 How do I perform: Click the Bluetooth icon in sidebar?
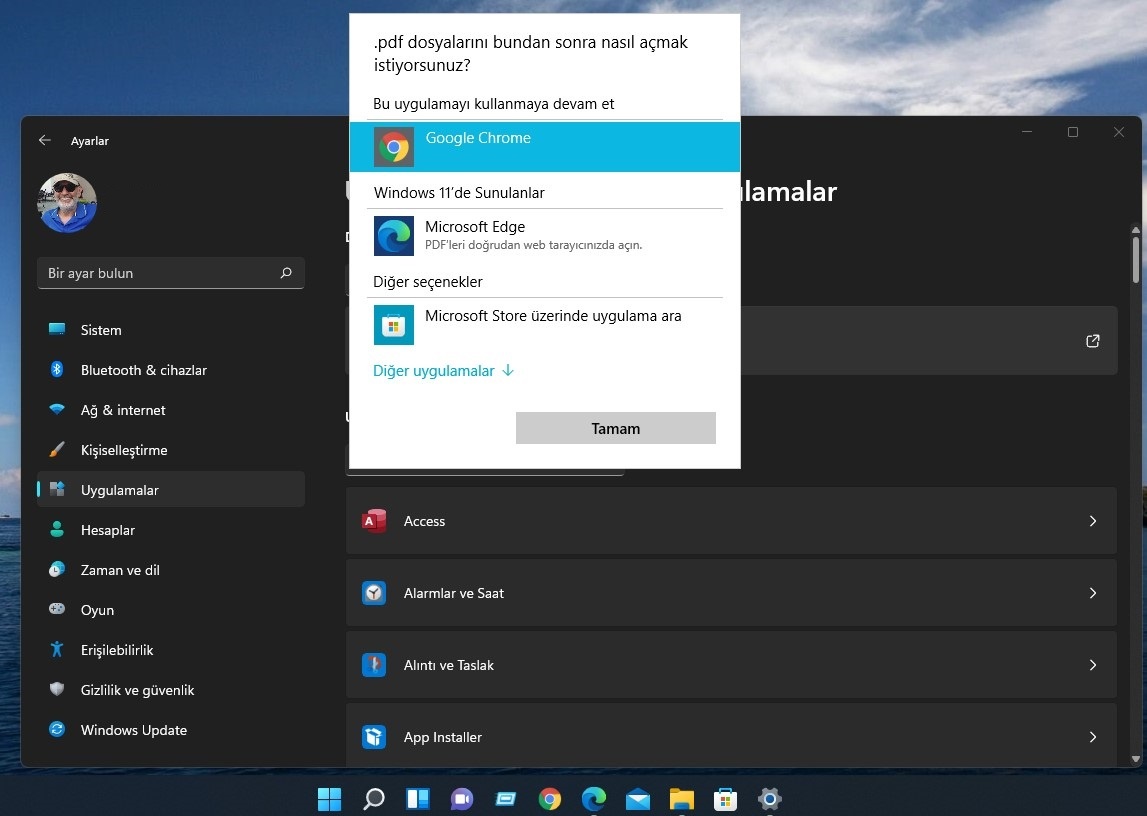[57, 369]
